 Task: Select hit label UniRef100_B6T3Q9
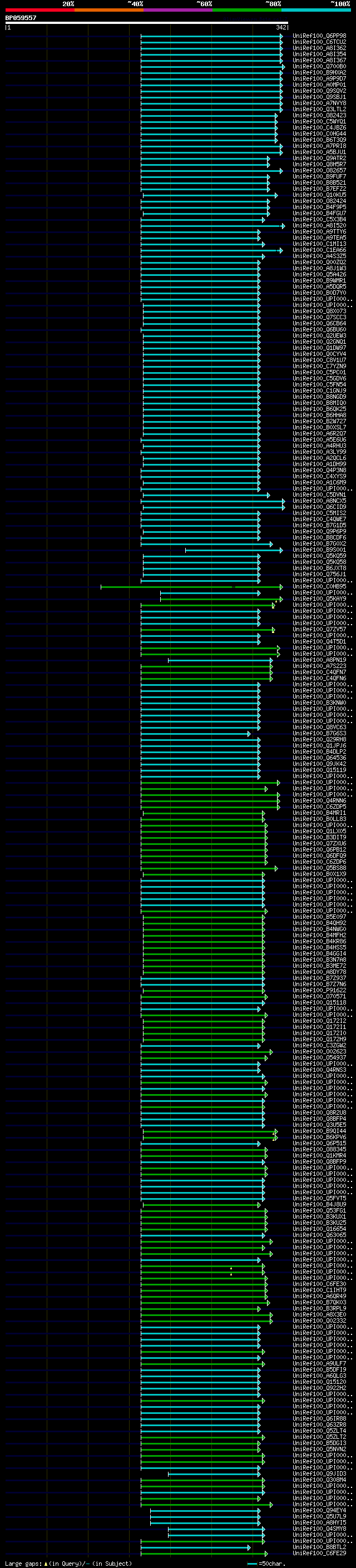pos(319,140)
